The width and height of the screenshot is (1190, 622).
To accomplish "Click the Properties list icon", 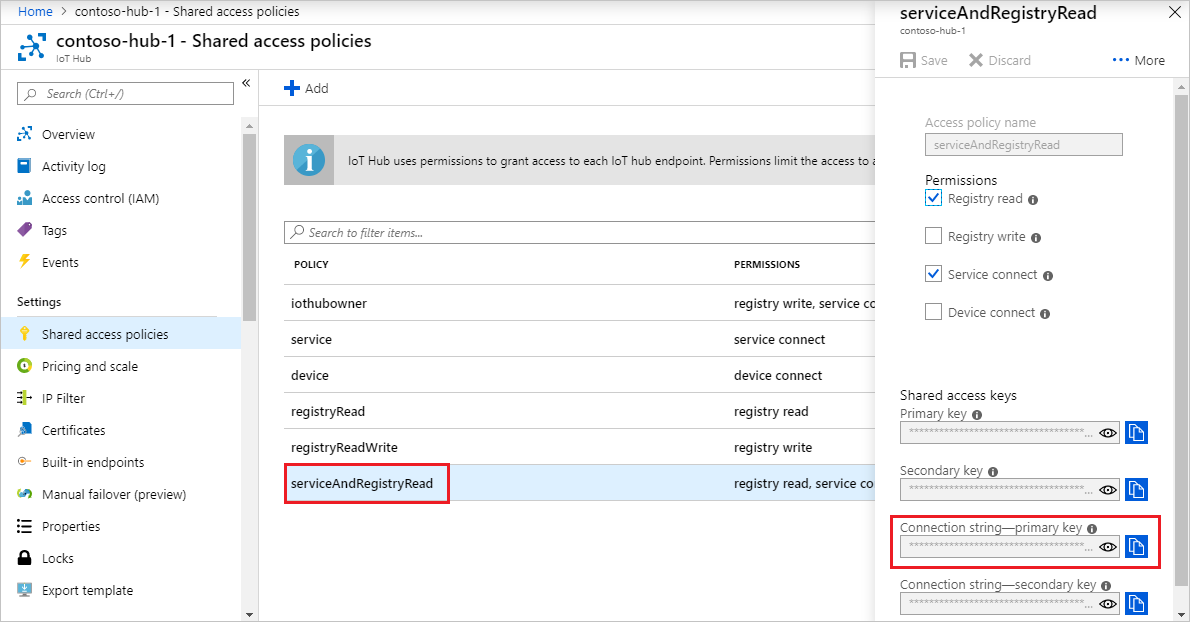I will coord(24,526).
